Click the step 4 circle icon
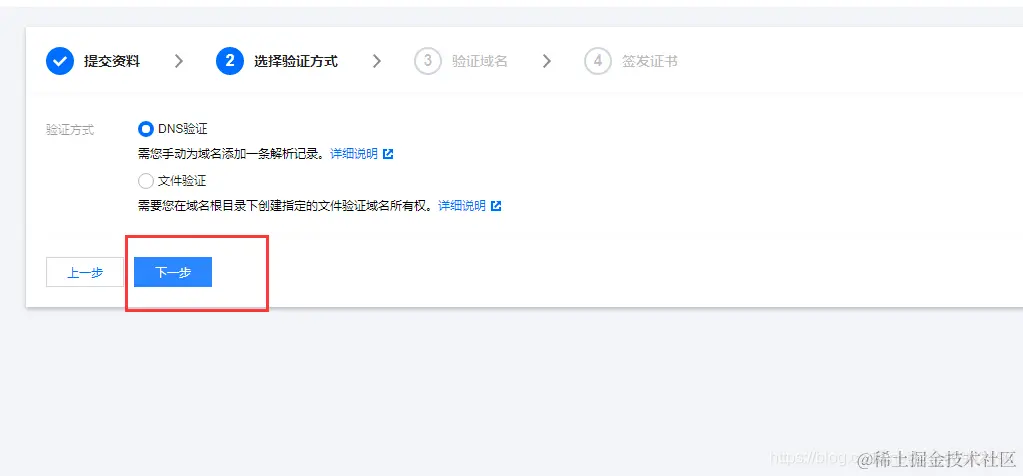 point(598,61)
